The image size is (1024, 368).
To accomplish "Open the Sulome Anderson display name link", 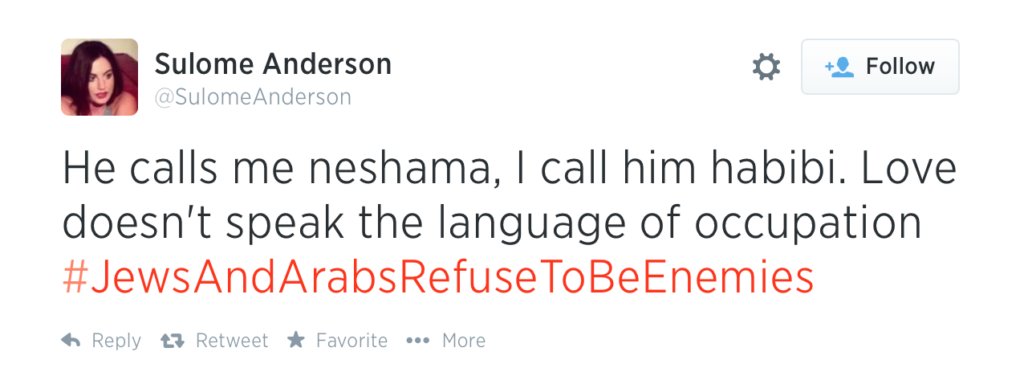I will (273, 64).
